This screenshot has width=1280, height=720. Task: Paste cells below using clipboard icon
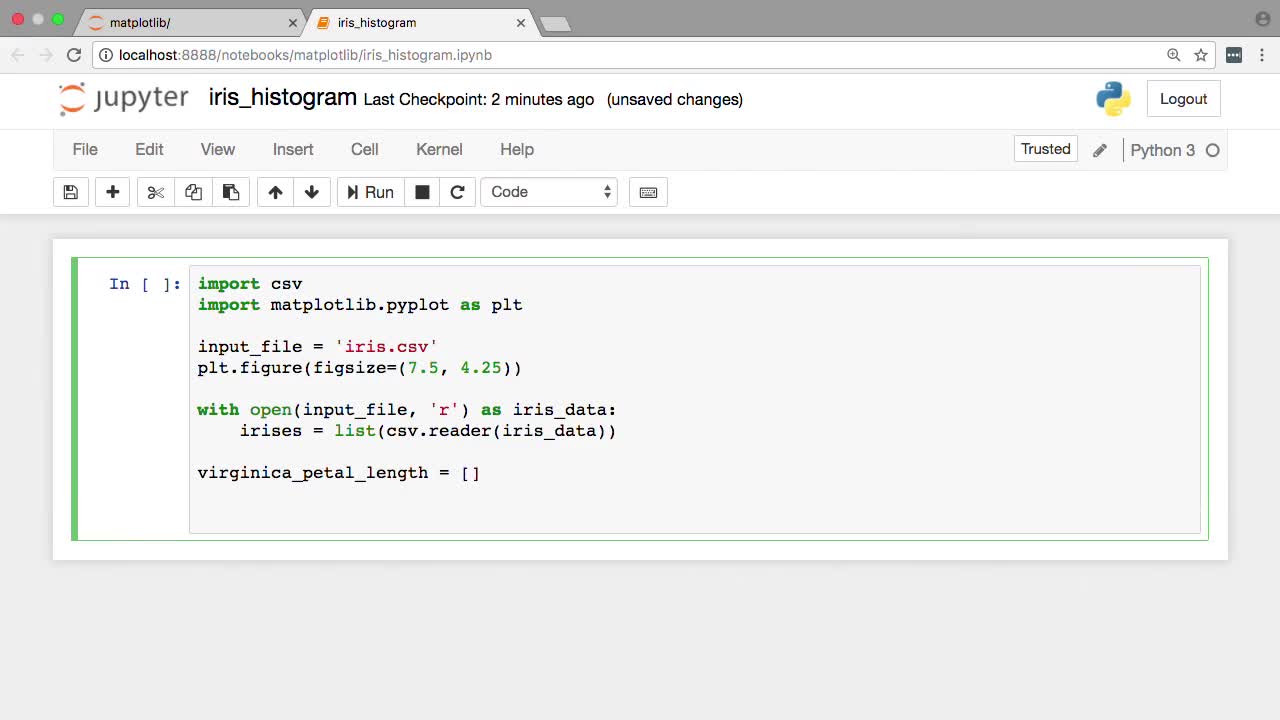pyautogui.click(x=231, y=192)
